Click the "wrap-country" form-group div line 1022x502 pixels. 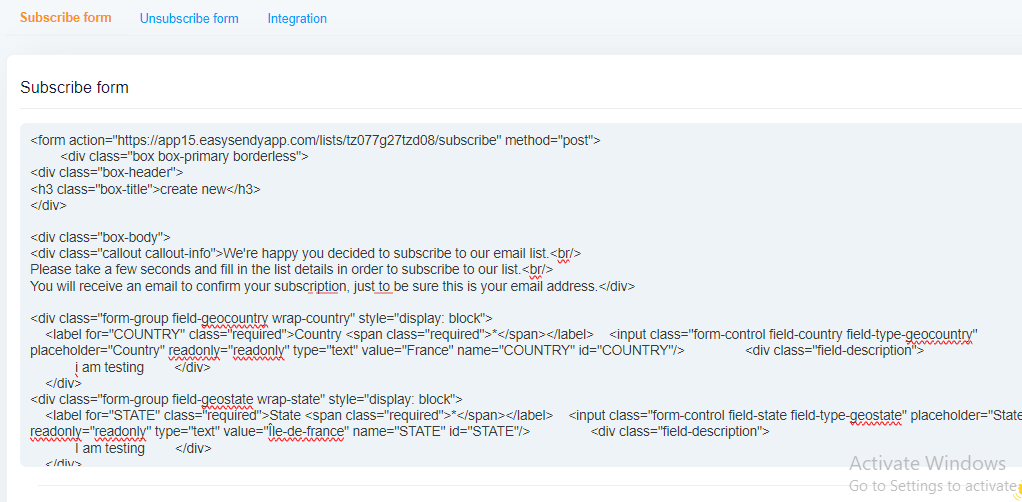pyautogui.click(x=260, y=318)
